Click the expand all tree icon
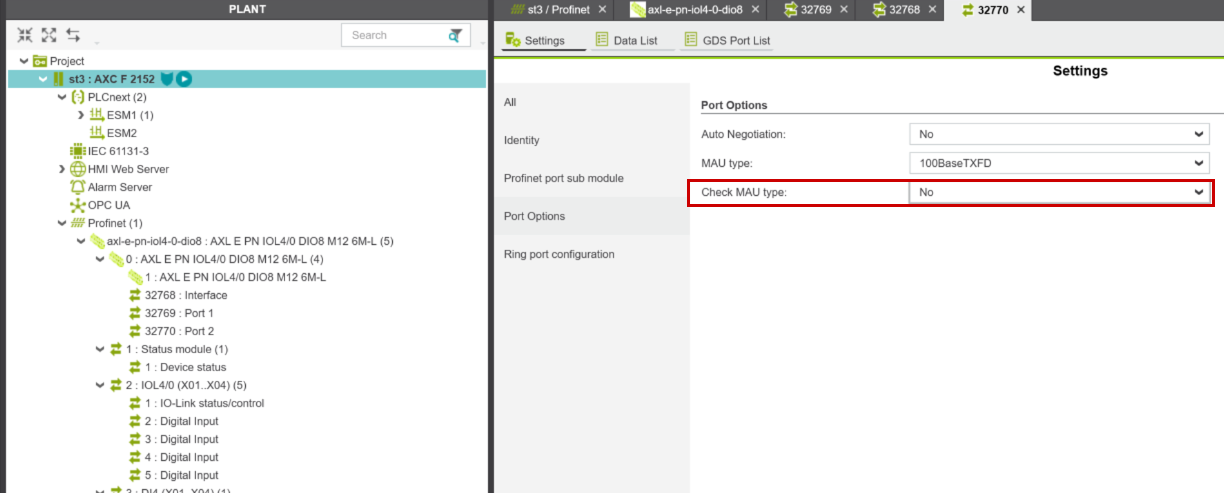The image size is (1224, 493). click(x=49, y=35)
